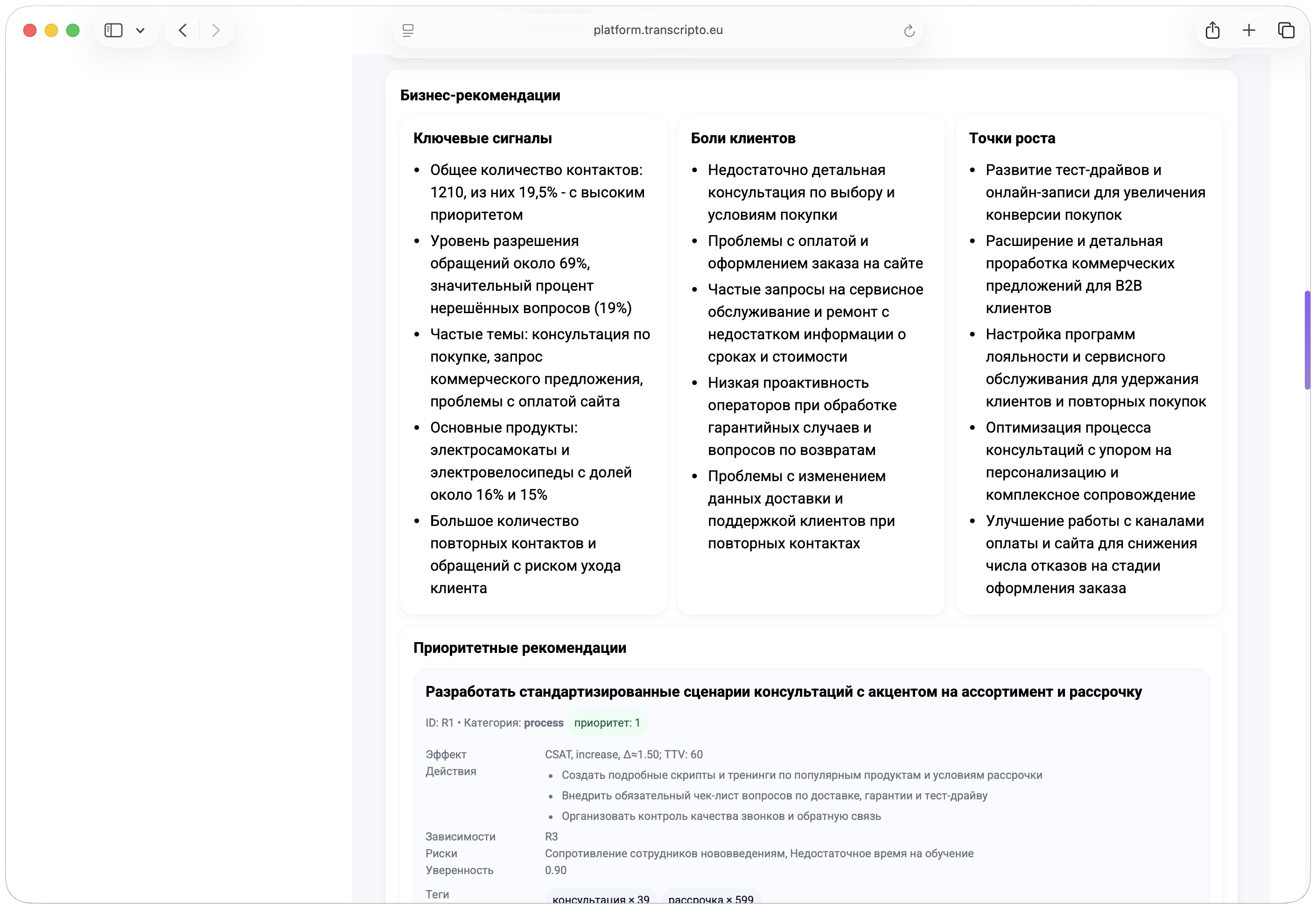
Task: Click the "приоритет: 1" badge
Action: click(x=607, y=723)
